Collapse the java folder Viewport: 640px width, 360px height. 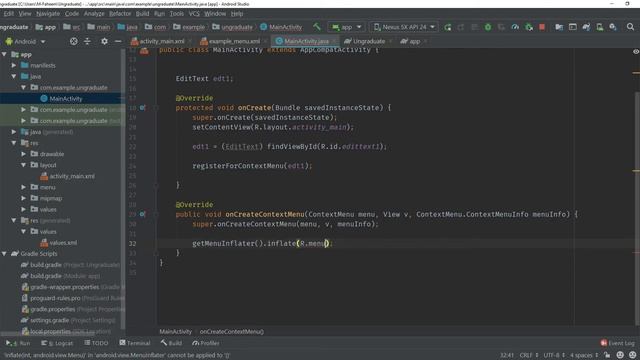[x=14, y=76]
